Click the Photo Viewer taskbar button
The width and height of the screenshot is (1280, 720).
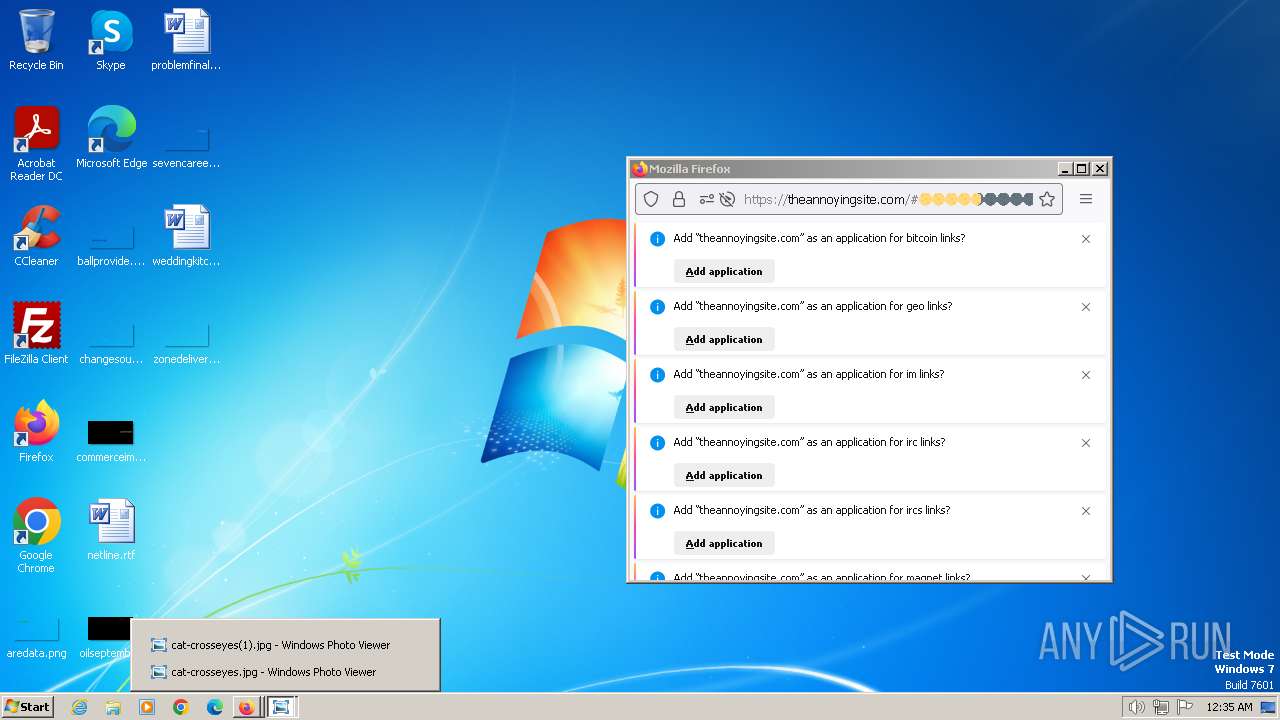[282, 707]
